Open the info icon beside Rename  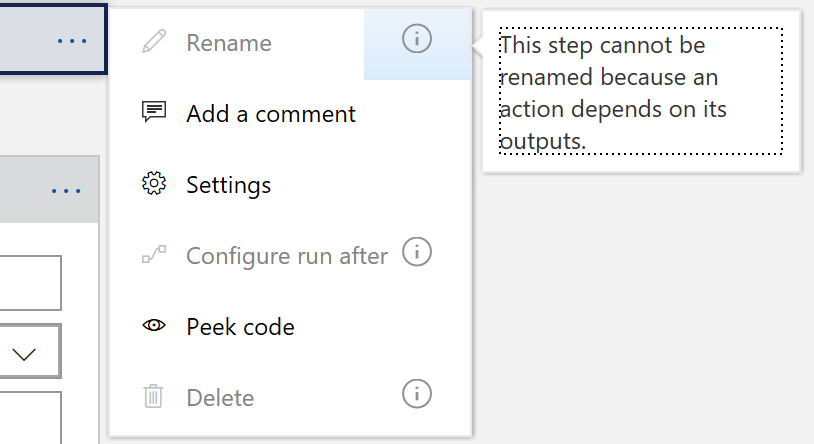pyautogui.click(x=417, y=39)
